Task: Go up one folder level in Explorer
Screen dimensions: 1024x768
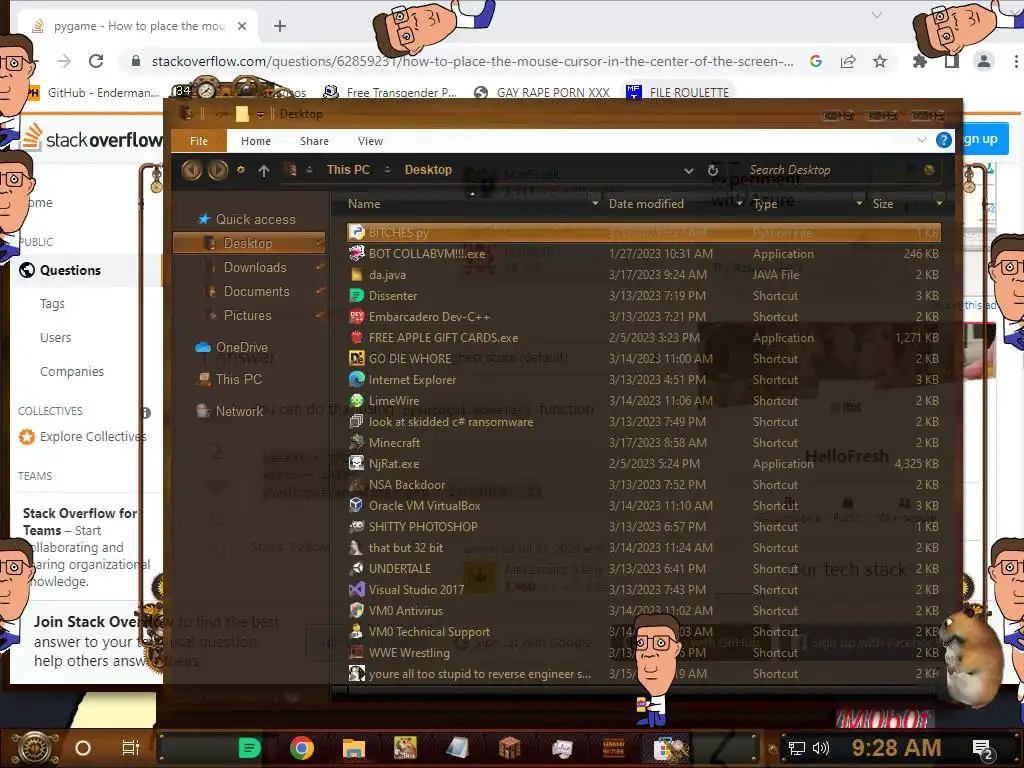Action: point(264,170)
